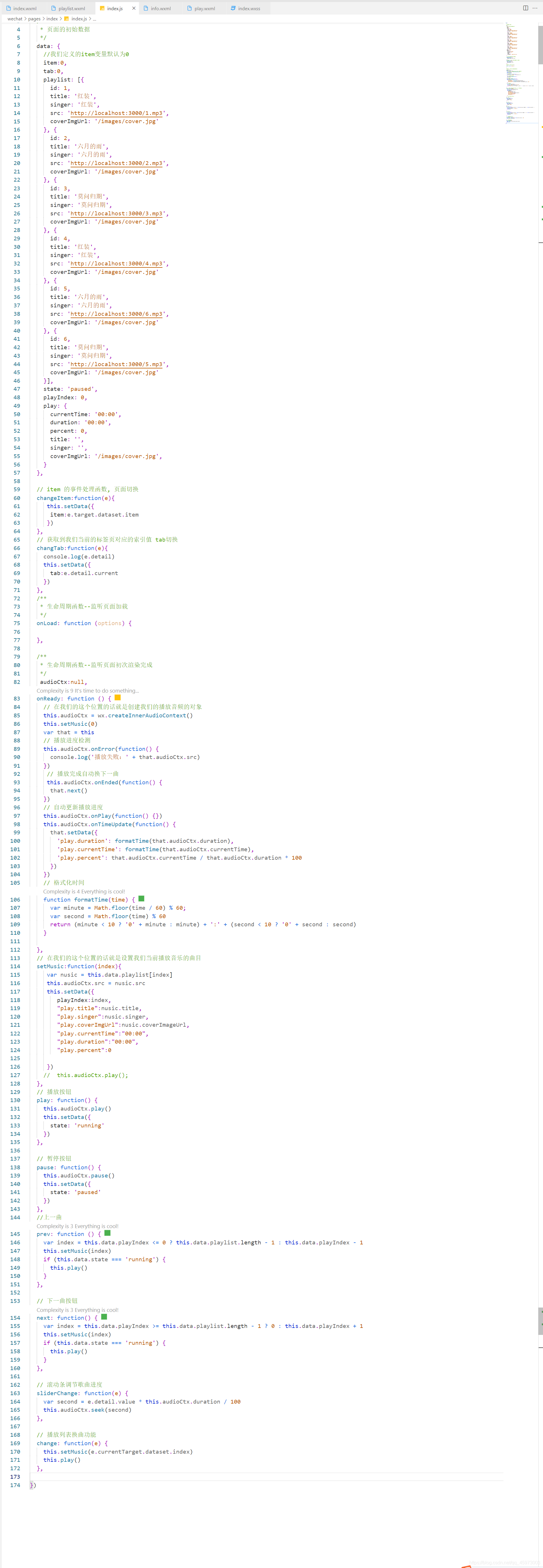The width and height of the screenshot is (543, 1568).
Task: Click the split editor icon
Action: (525, 8)
